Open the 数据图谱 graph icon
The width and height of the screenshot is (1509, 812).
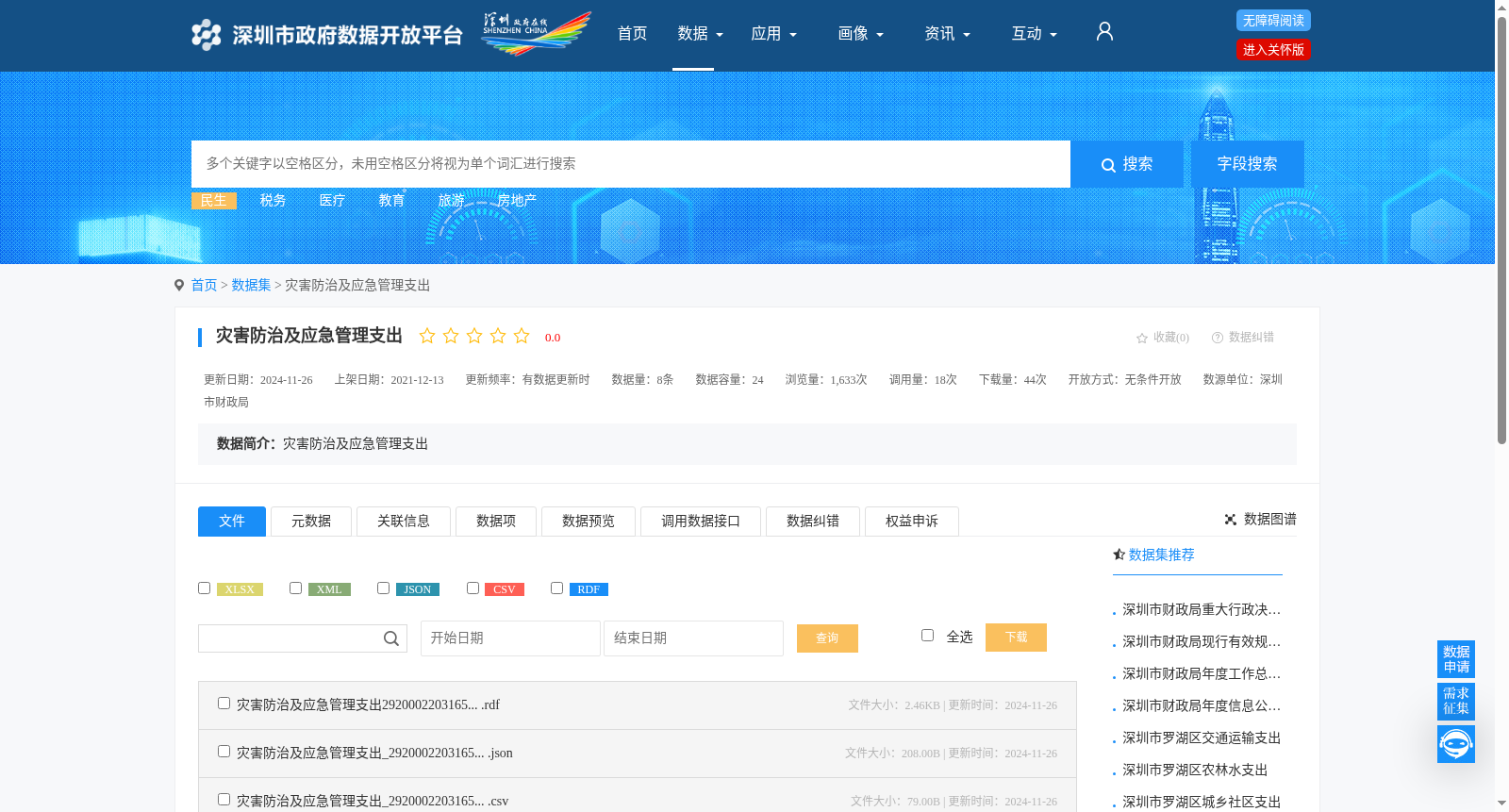(1231, 520)
